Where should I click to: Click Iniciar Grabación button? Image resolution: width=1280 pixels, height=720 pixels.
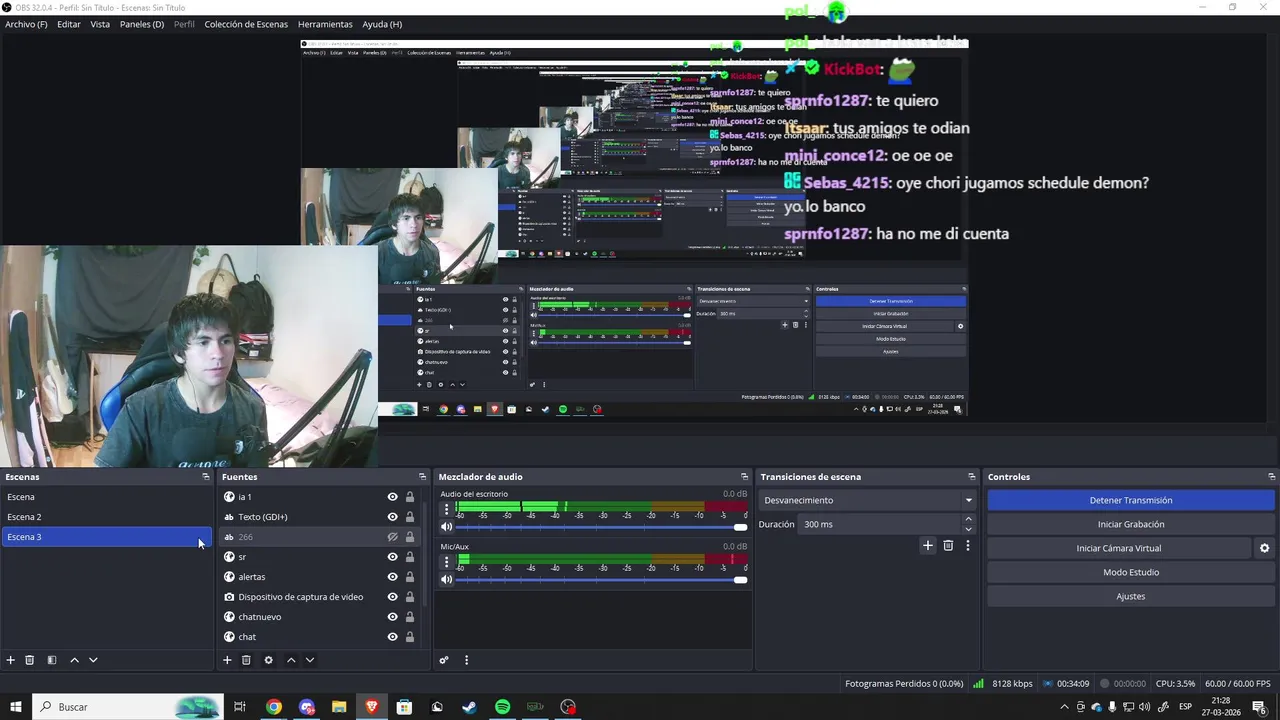[x=1131, y=524]
